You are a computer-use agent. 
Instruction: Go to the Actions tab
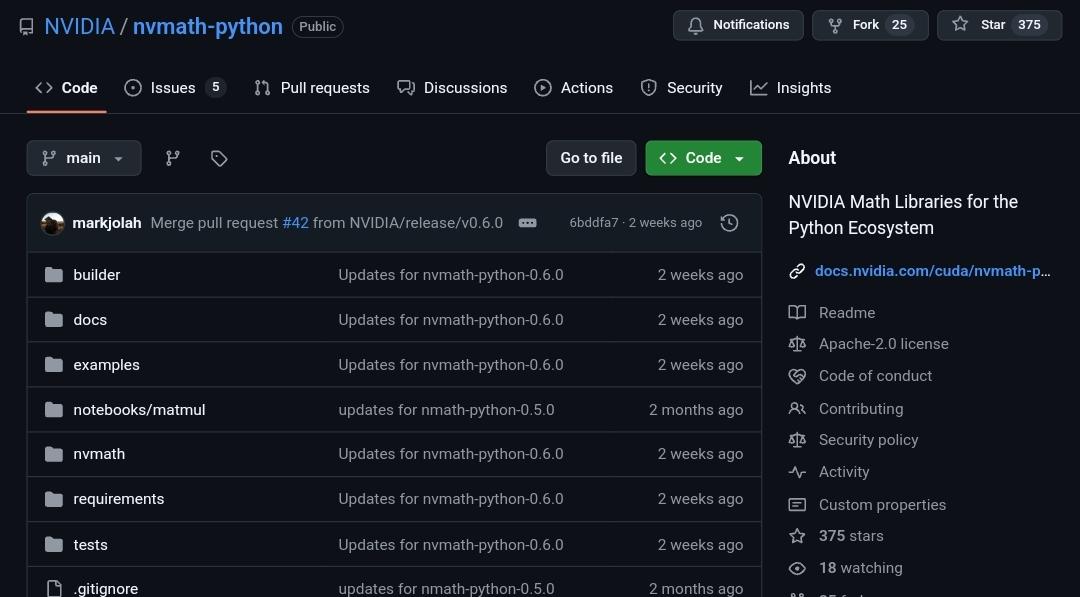coord(574,88)
